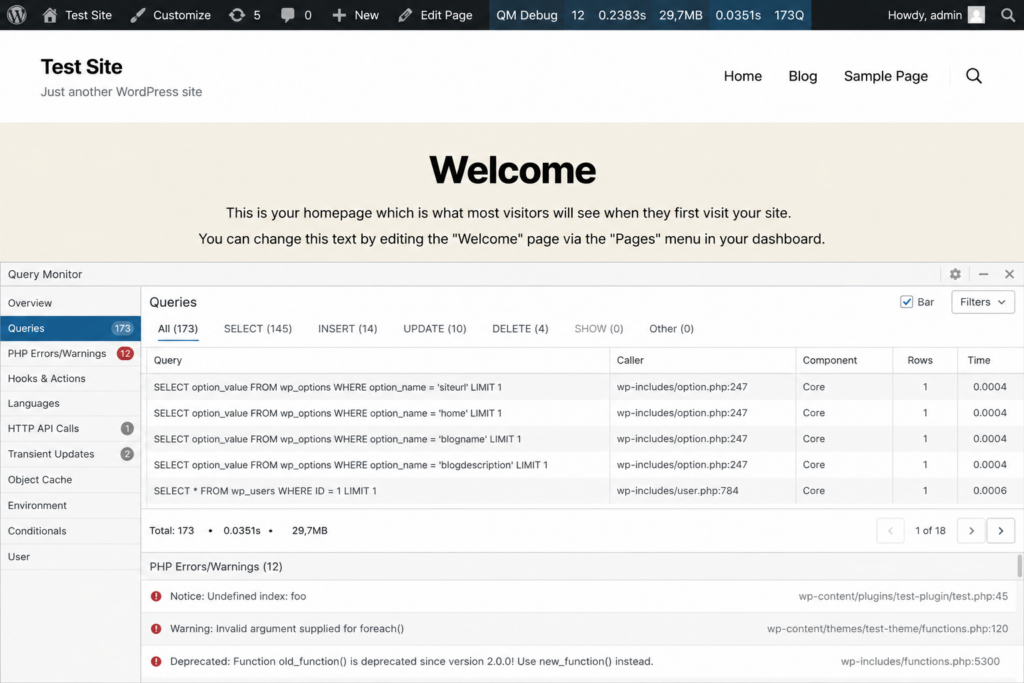Click the SELECT * FROM wp_users query
The height and width of the screenshot is (683, 1024).
tap(265, 491)
